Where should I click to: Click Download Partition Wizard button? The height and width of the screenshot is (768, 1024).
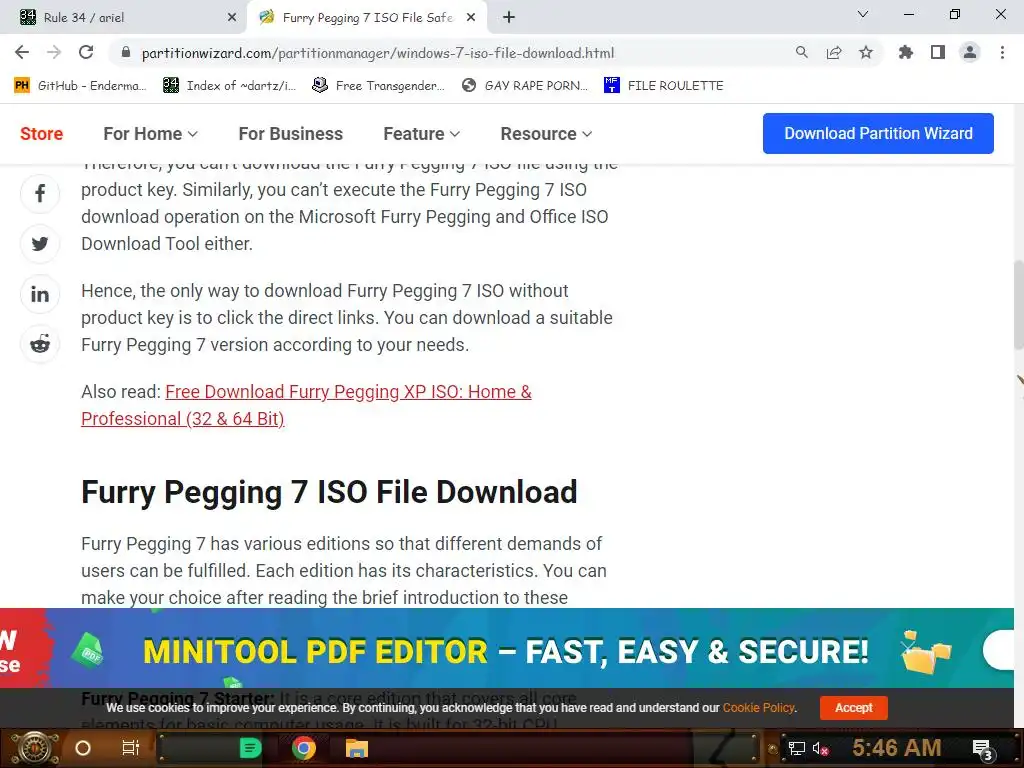click(878, 133)
